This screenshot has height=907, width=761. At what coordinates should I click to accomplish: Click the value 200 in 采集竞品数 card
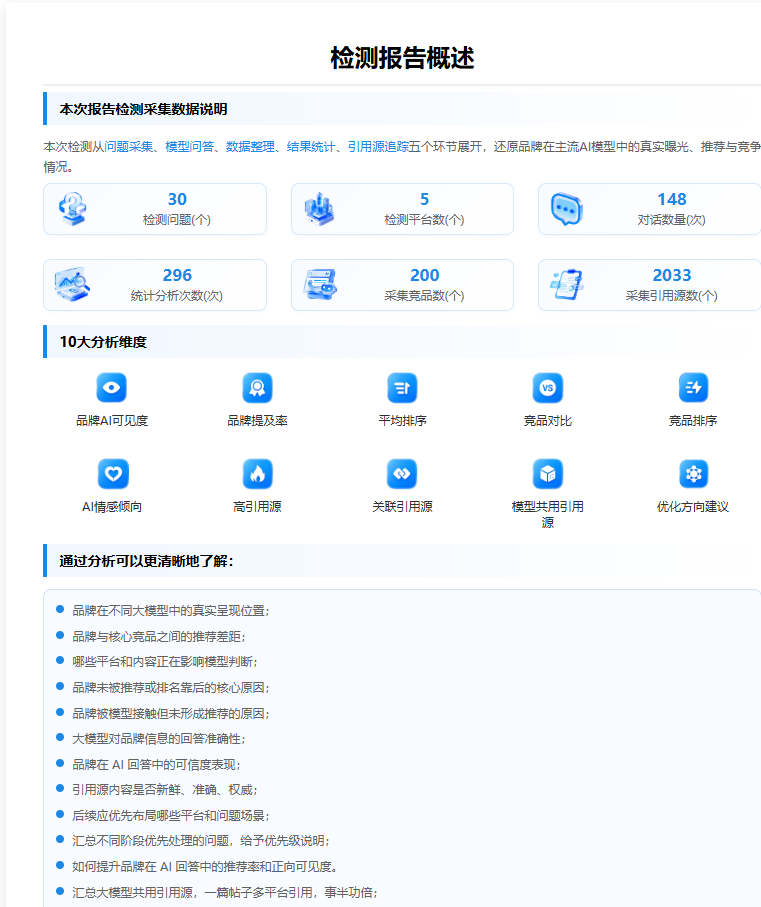(424, 275)
